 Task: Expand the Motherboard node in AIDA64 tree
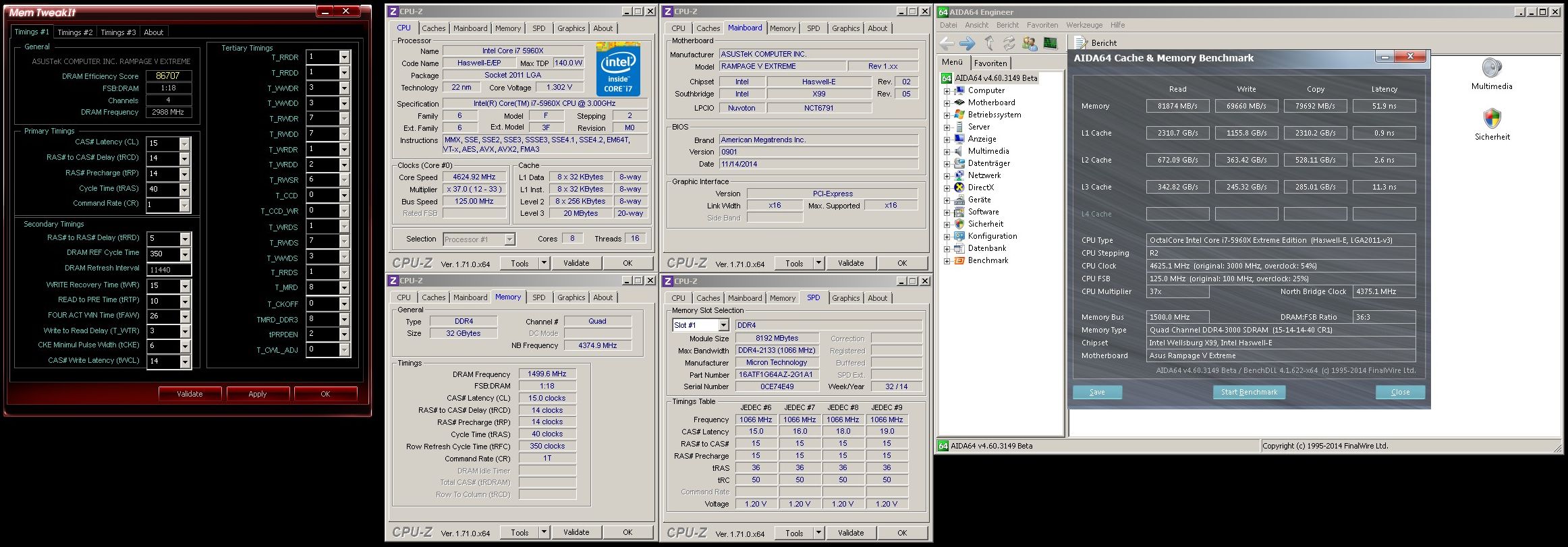coord(947,103)
